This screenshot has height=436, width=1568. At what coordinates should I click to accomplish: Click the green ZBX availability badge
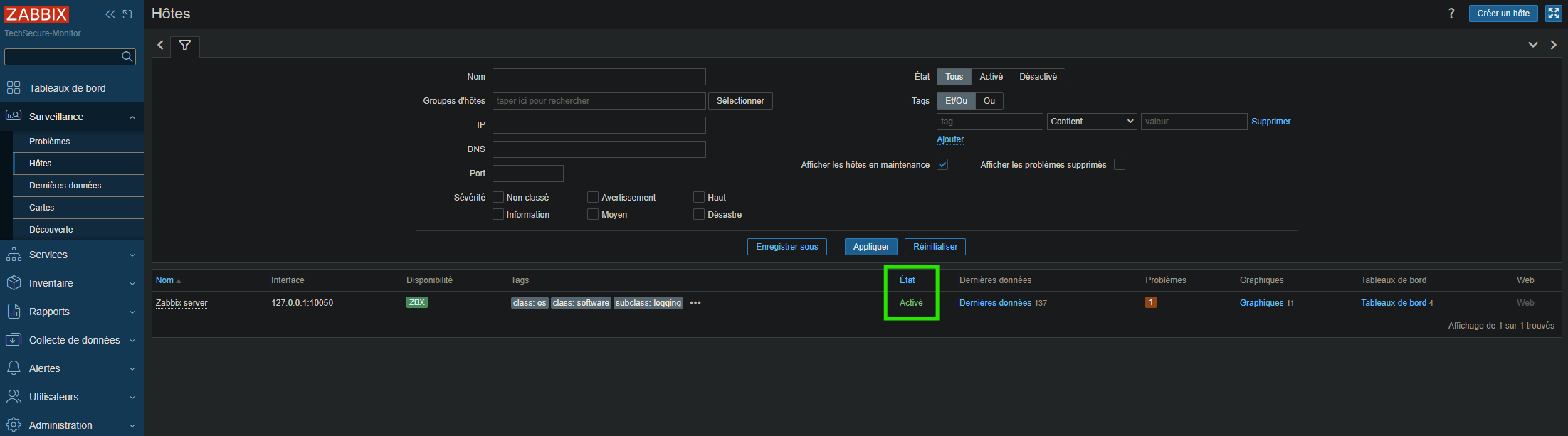pyautogui.click(x=416, y=303)
